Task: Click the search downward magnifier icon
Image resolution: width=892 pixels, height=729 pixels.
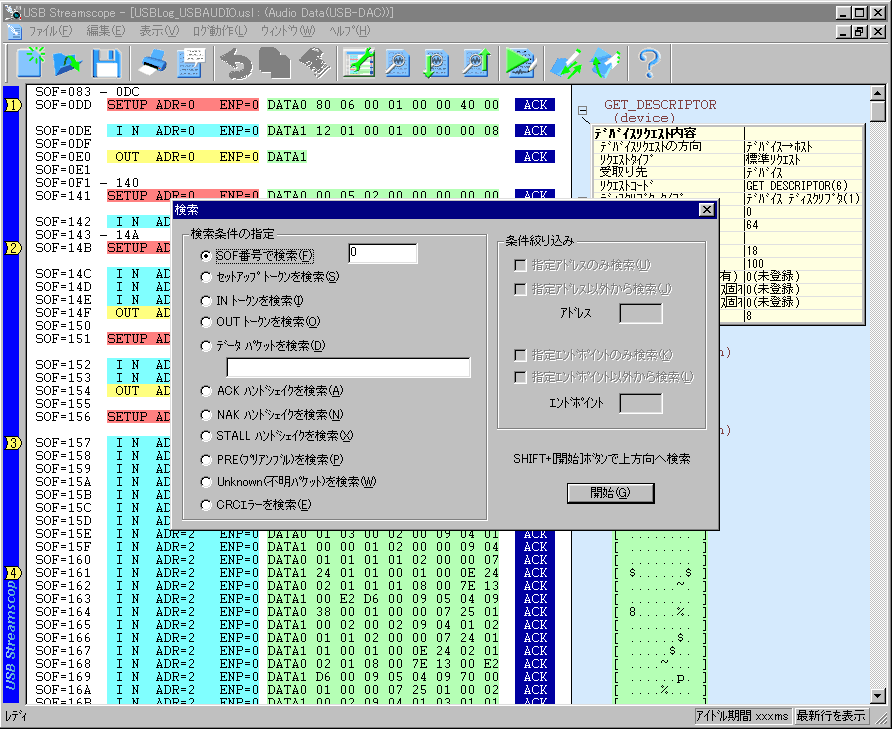Action: (x=436, y=63)
